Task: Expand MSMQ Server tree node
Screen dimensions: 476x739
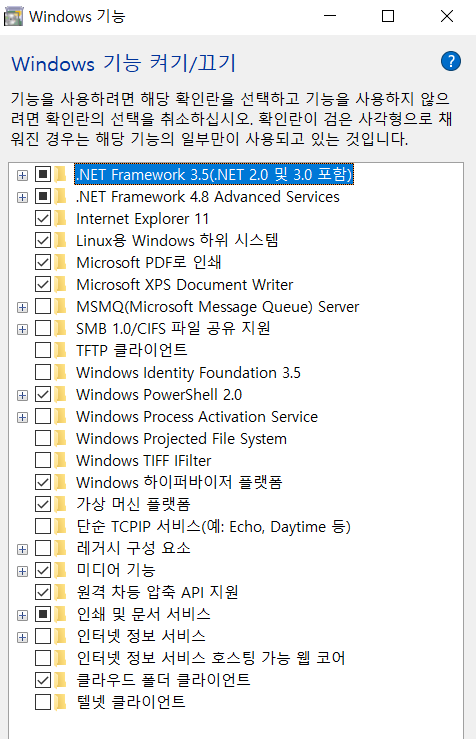Action: [x=22, y=307]
